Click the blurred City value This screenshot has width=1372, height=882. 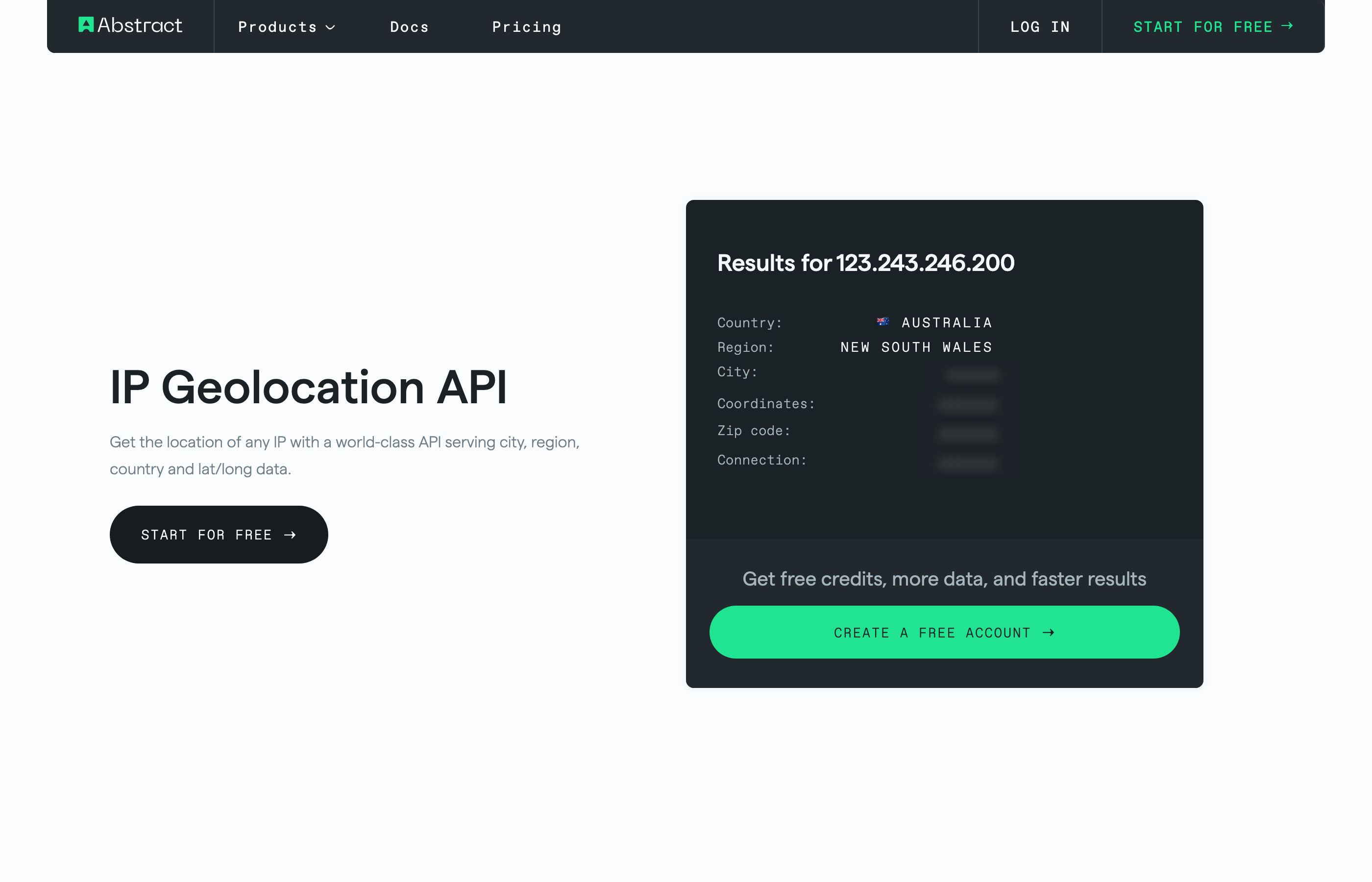click(972, 375)
